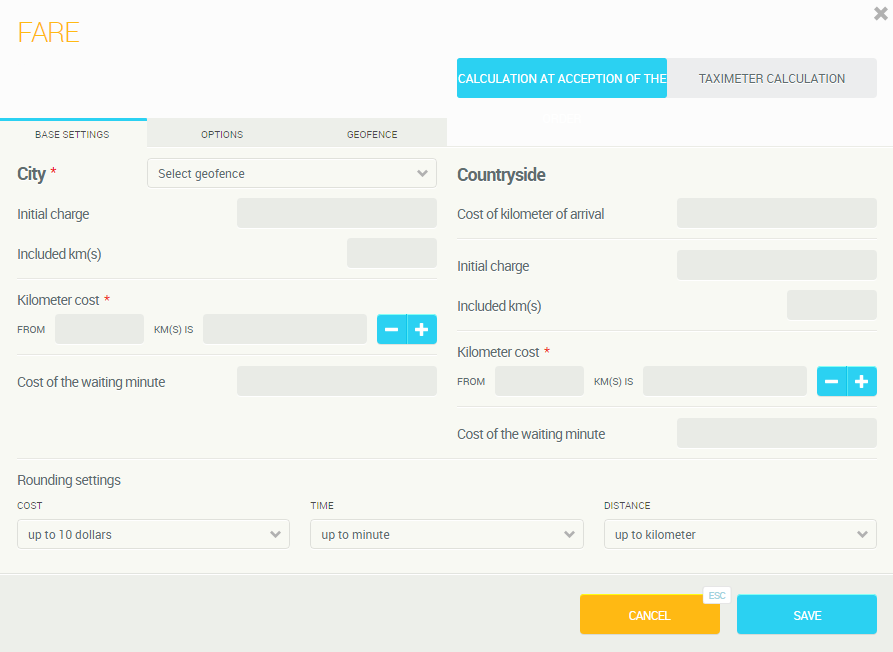Switch to Taximeter Calculation mode
This screenshot has width=893, height=652.
[x=771, y=78]
